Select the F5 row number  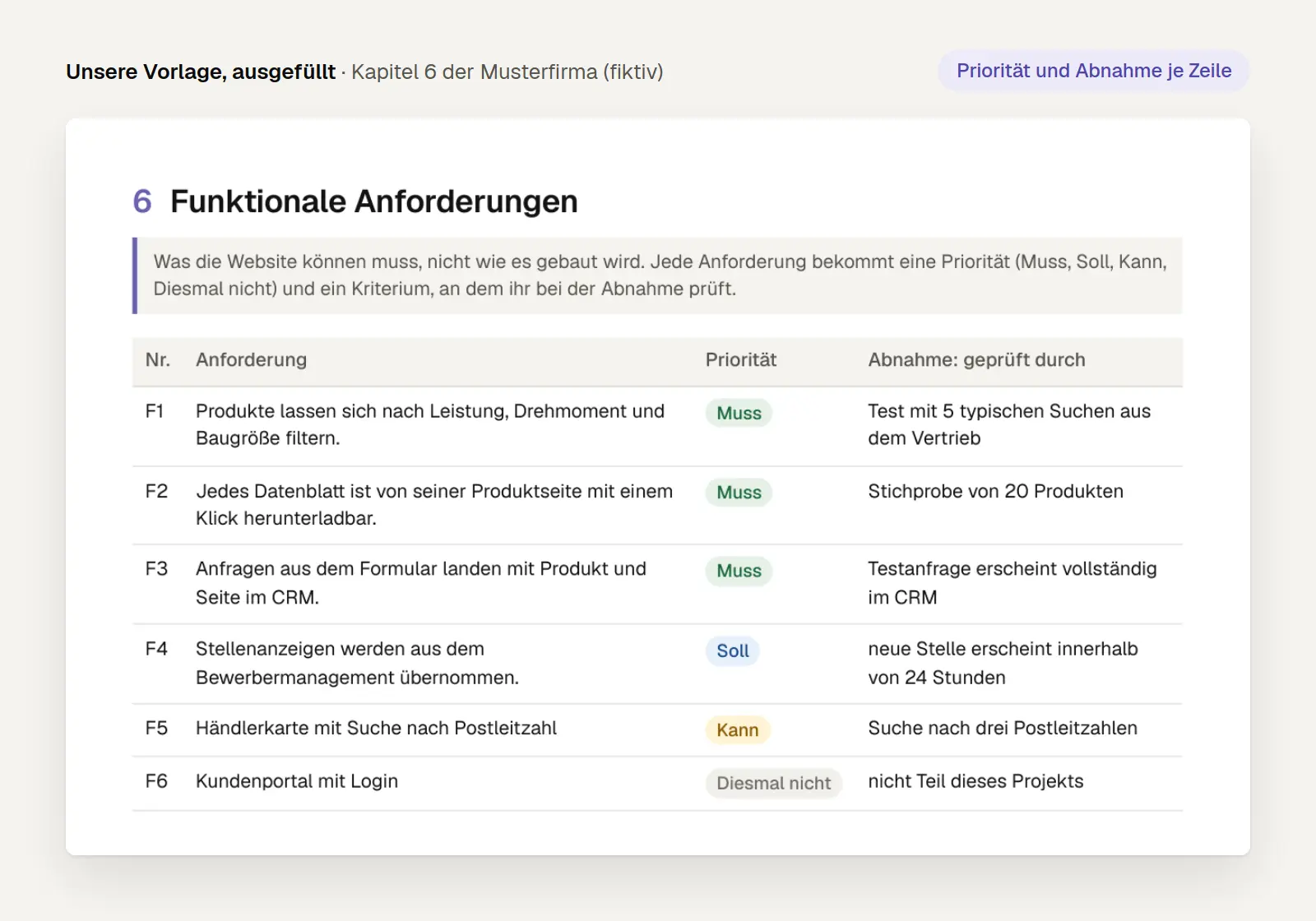tap(156, 729)
